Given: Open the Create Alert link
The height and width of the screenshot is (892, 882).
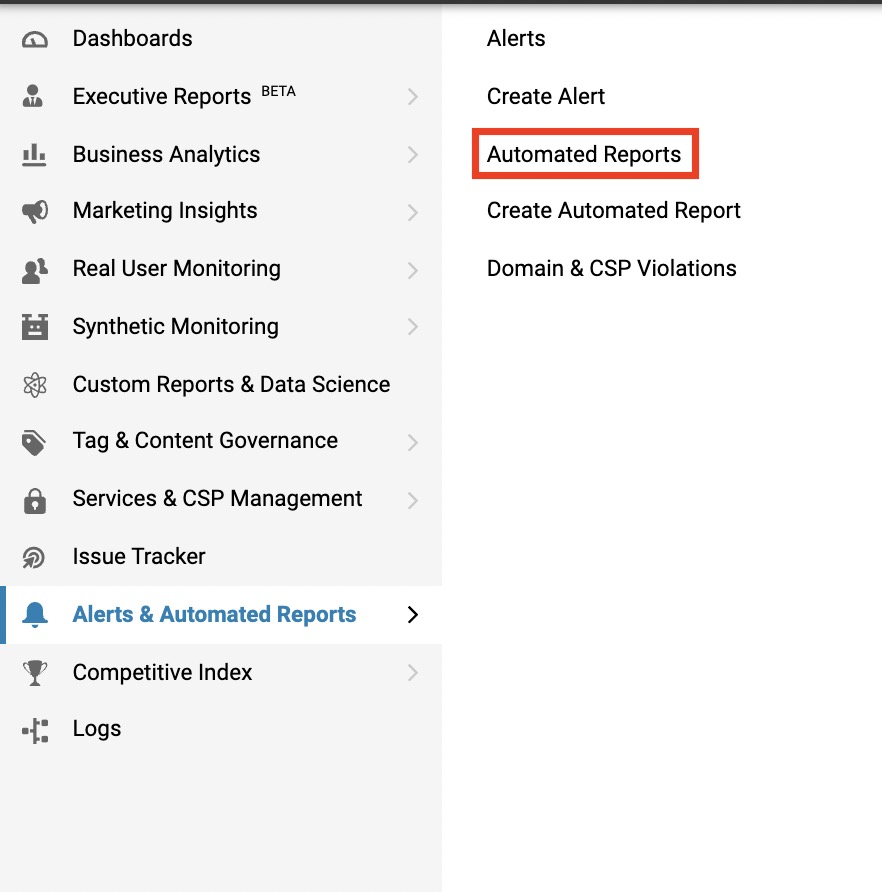Looking at the screenshot, I should pos(546,96).
